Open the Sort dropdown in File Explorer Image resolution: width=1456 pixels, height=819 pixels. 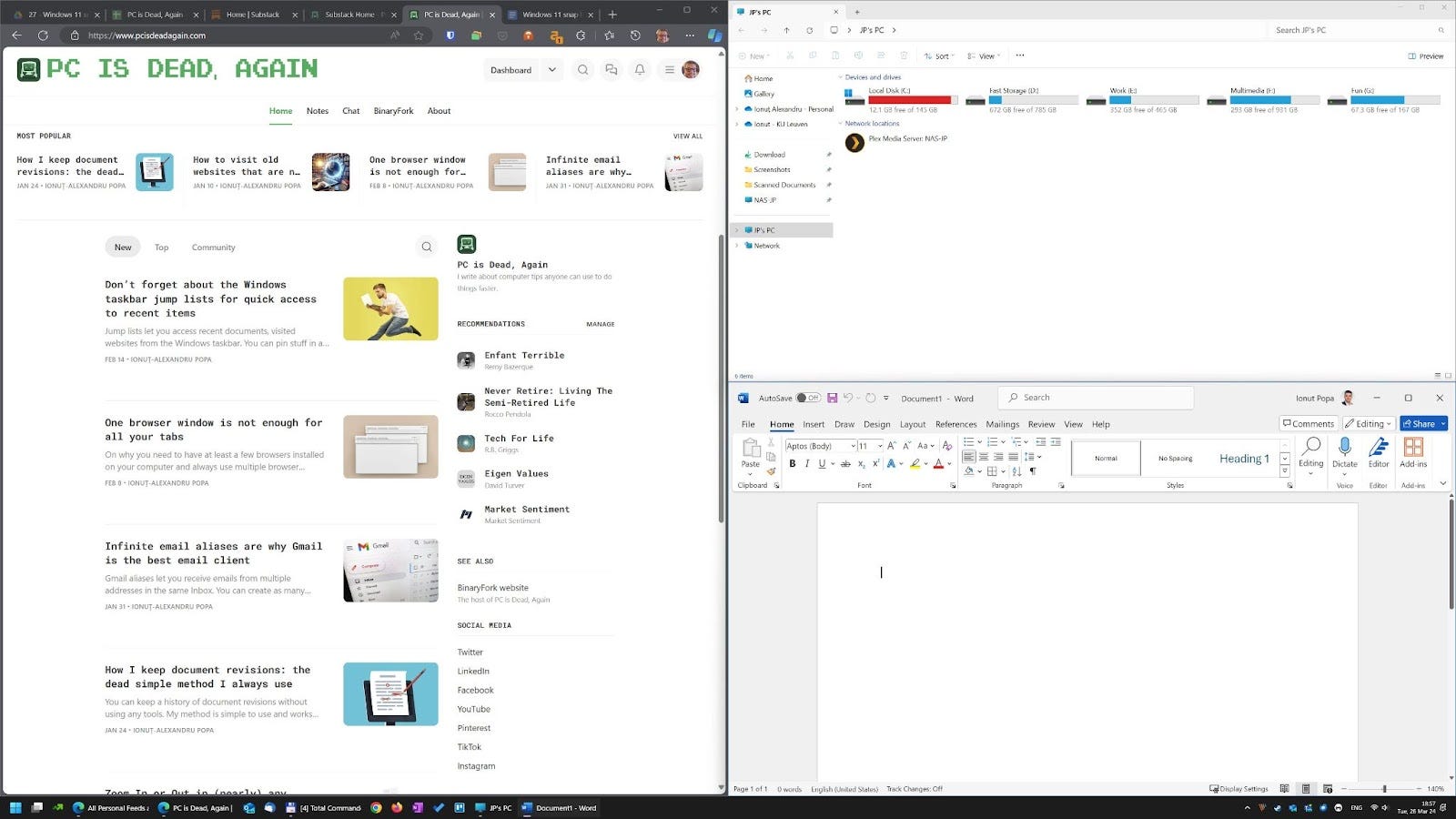tap(939, 56)
